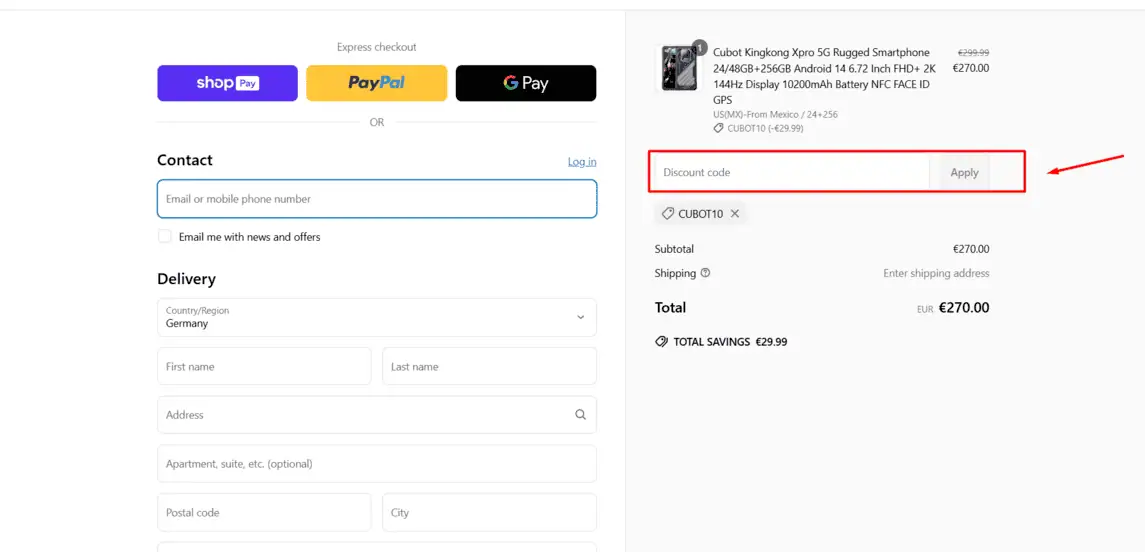
Task: Click the Subtotal €270.00 amount
Action: point(971,249)
